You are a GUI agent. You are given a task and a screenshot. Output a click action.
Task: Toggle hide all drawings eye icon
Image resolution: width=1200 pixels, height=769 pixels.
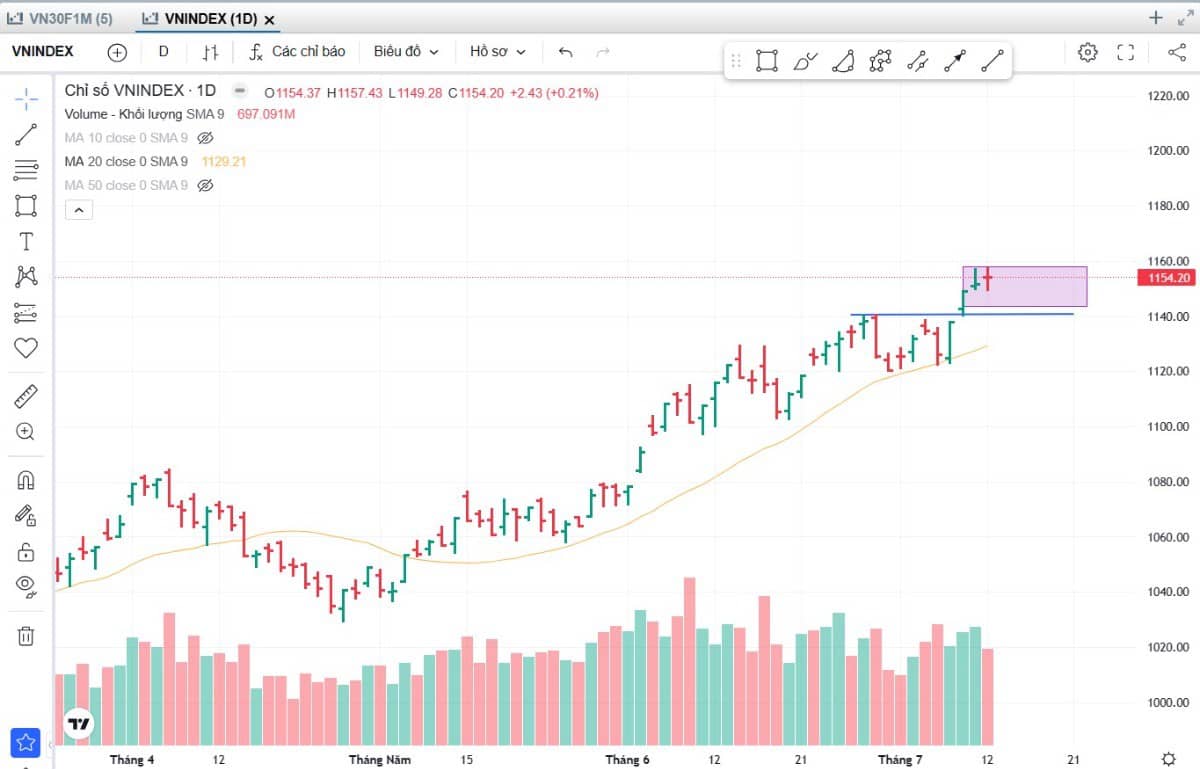tap(26, 585)
